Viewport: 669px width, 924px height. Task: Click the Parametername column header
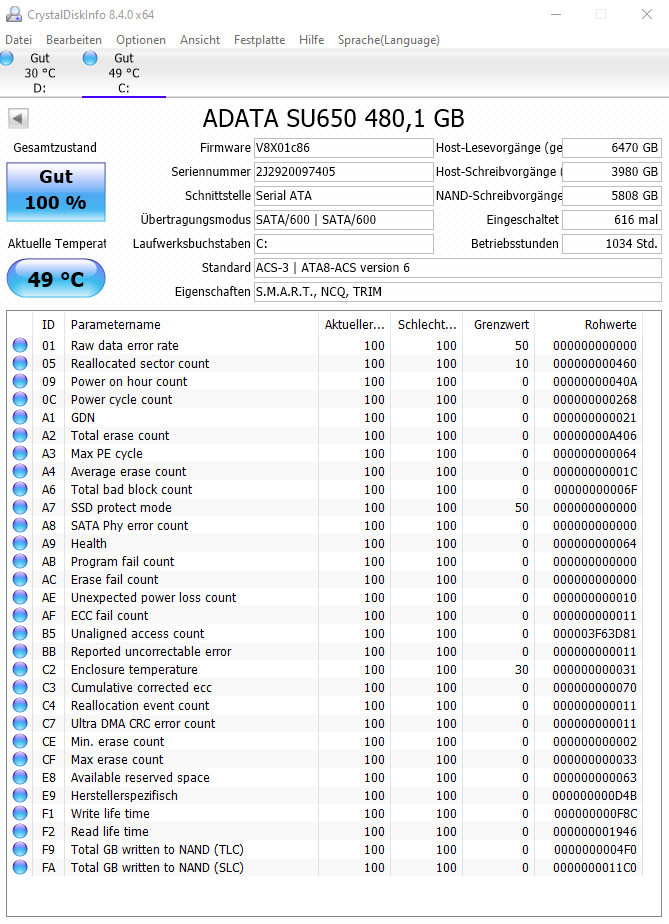(191, 325)
